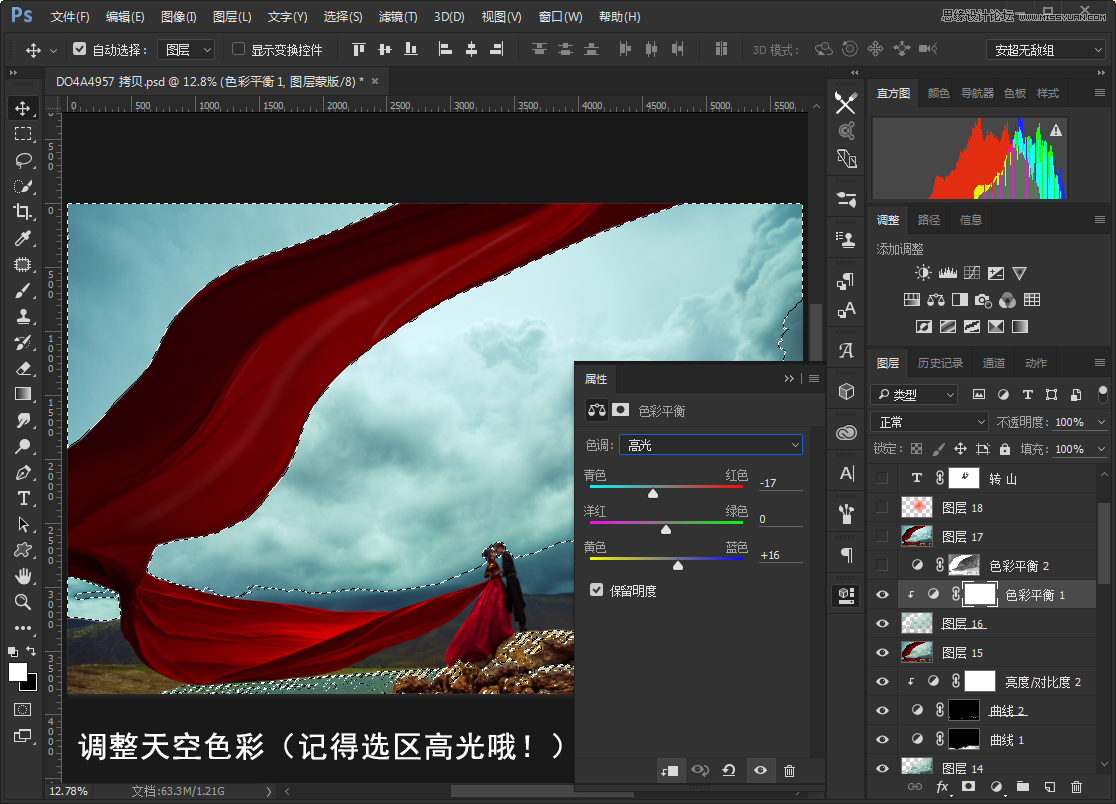1116x804 pixels.
Task: Add a Color Balance adjustment icon
Action: tap(936, 300)
